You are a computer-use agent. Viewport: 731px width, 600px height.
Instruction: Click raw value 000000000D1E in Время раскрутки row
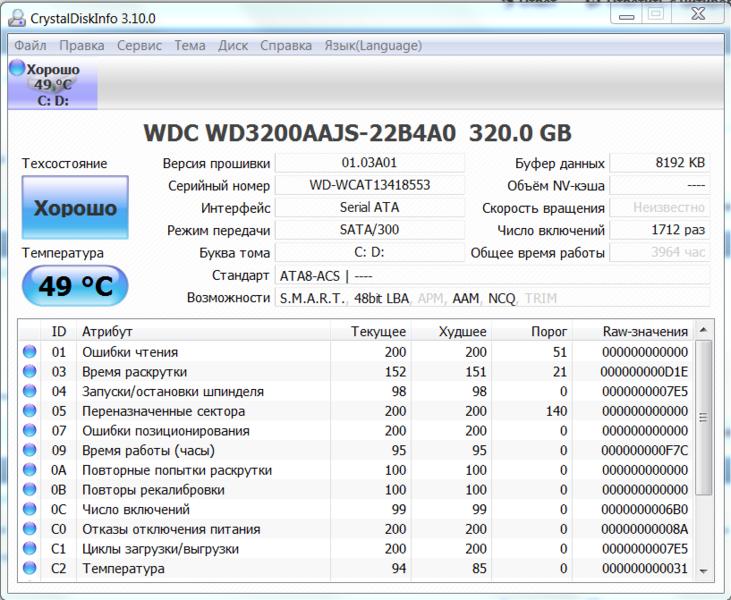(x=644, y=372)
